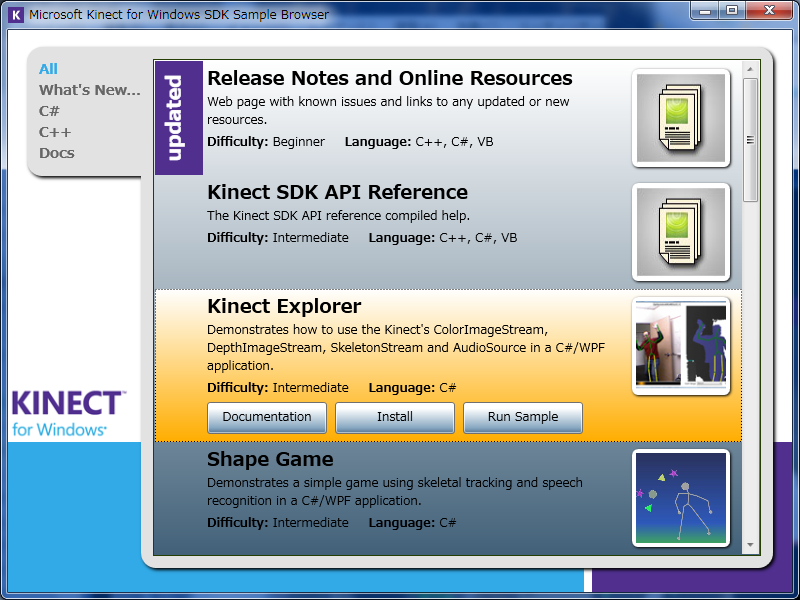This screenshot has height=600, width=800.
Task: Filter samples by C++ language
Action: [x=55, y=132]
